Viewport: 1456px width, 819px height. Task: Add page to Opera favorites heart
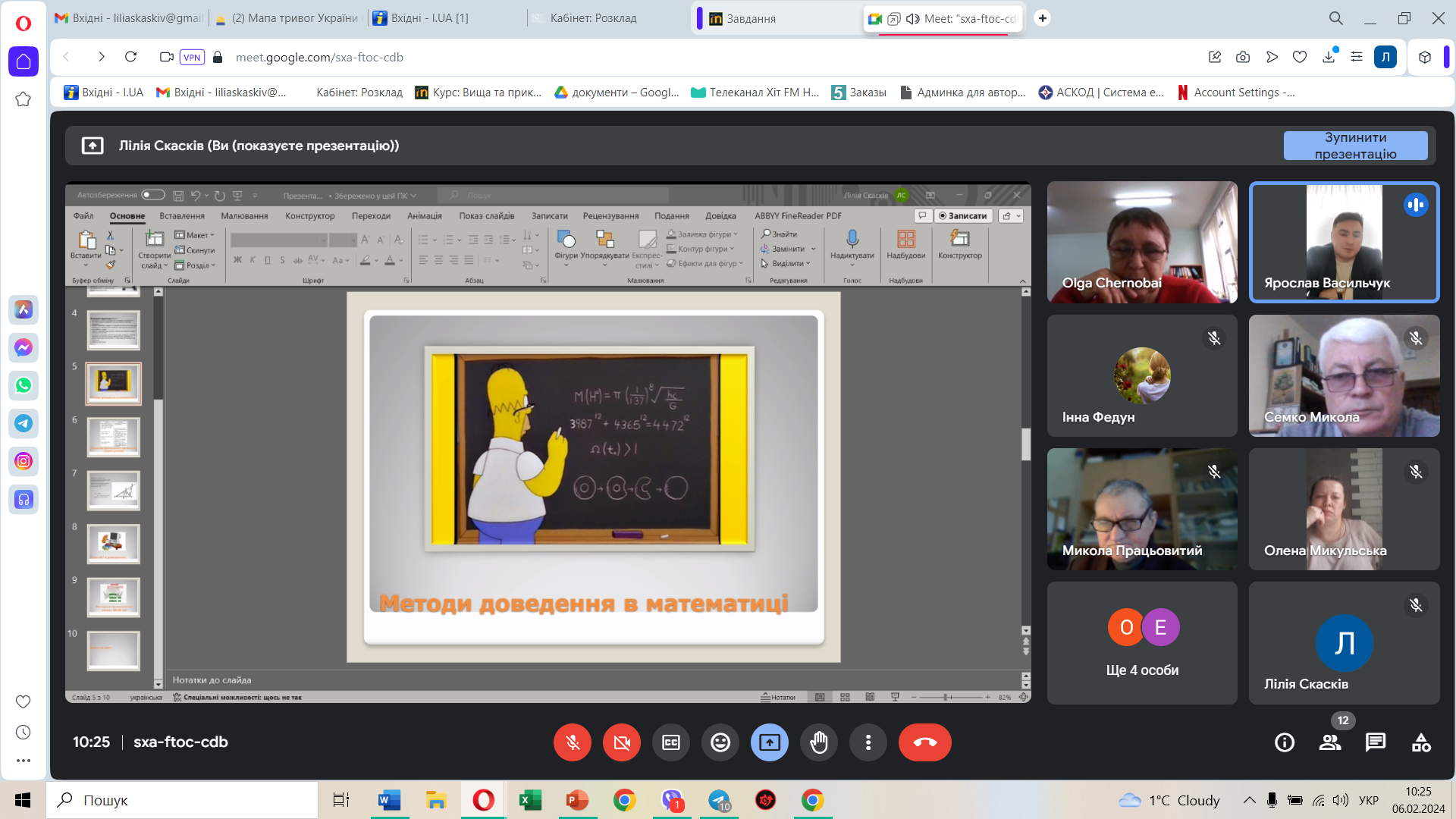click(x=1300, y=57)
